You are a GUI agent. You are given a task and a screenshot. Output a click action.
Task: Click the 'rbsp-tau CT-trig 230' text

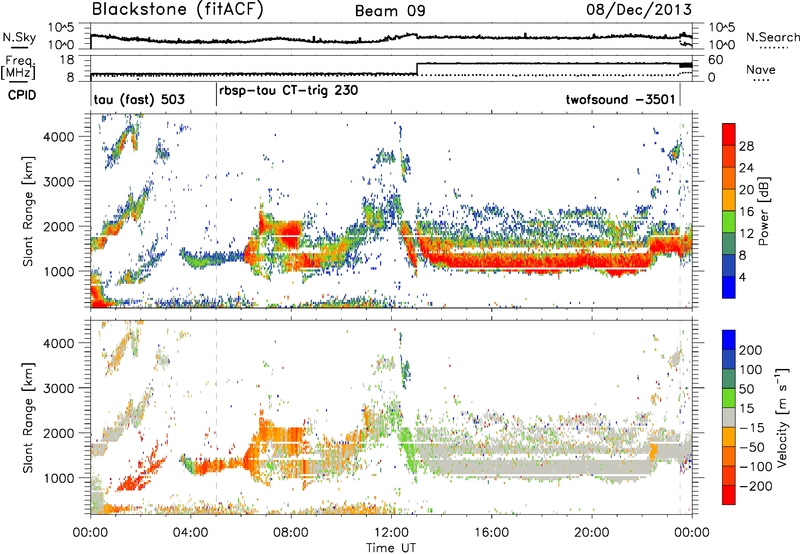click(289, 91)
